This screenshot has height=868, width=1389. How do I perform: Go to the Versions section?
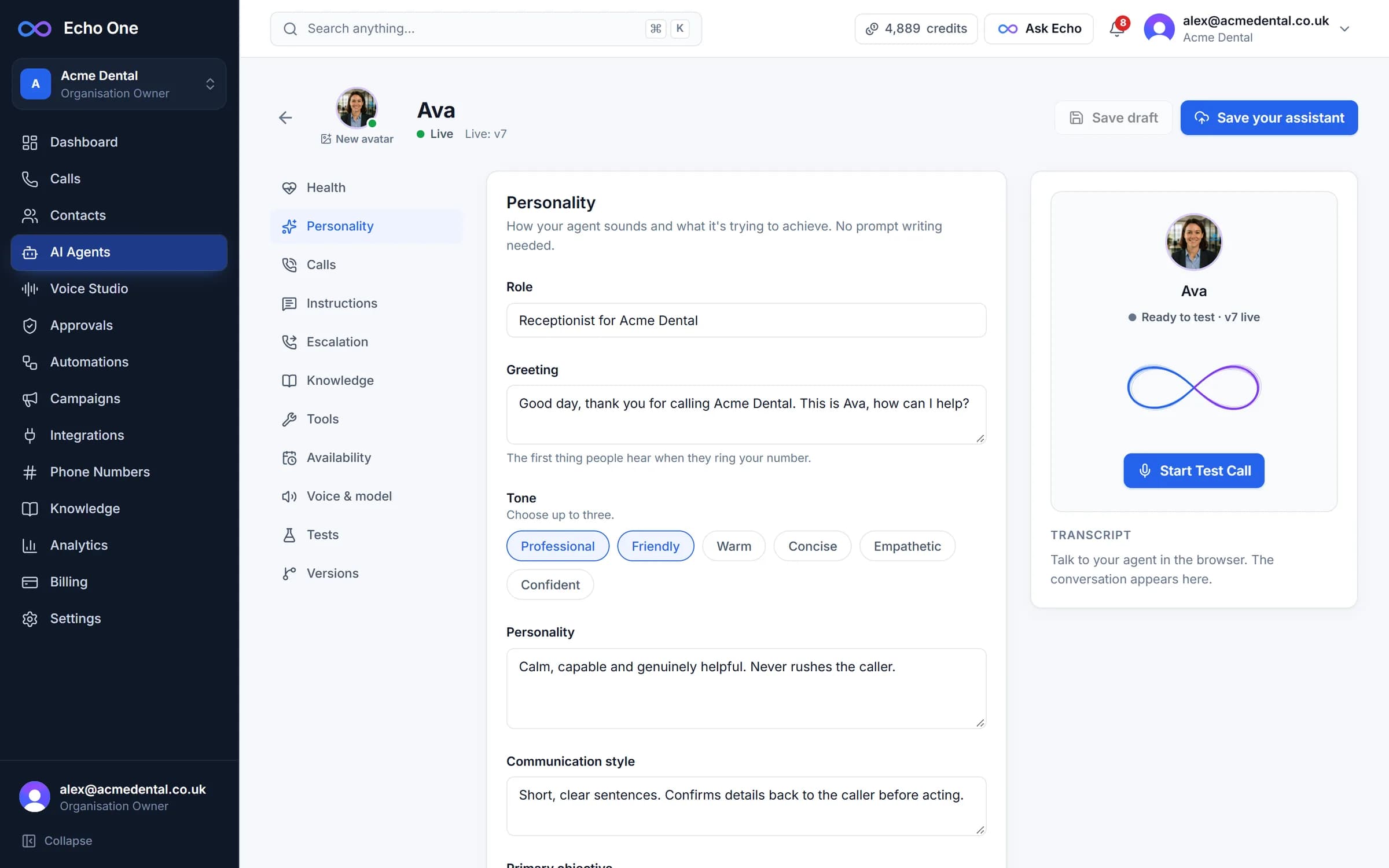(x=366, y=573)
